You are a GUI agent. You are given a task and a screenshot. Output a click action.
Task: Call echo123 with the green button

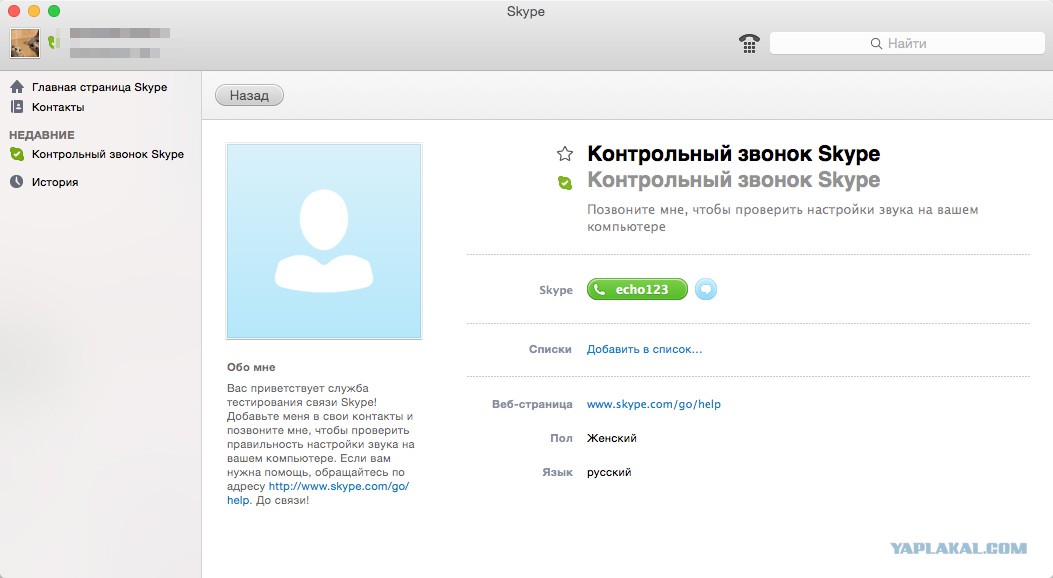(x=637, y=289)
